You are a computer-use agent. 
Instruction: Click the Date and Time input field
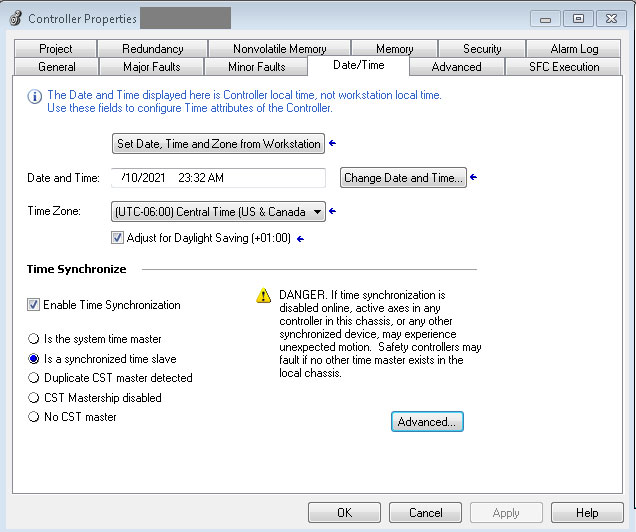pyautogui.click(x=218, y=178)
